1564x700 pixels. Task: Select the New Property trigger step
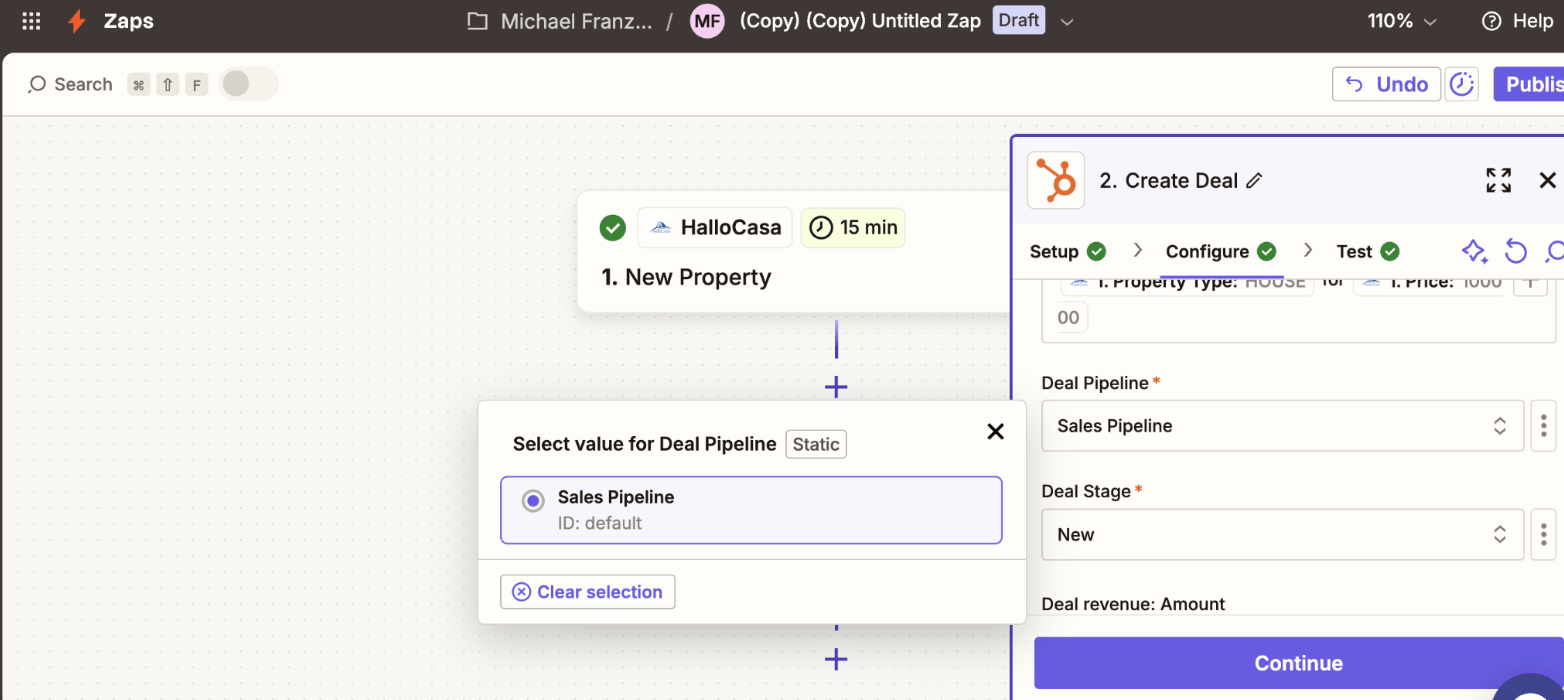coord(795,252)
